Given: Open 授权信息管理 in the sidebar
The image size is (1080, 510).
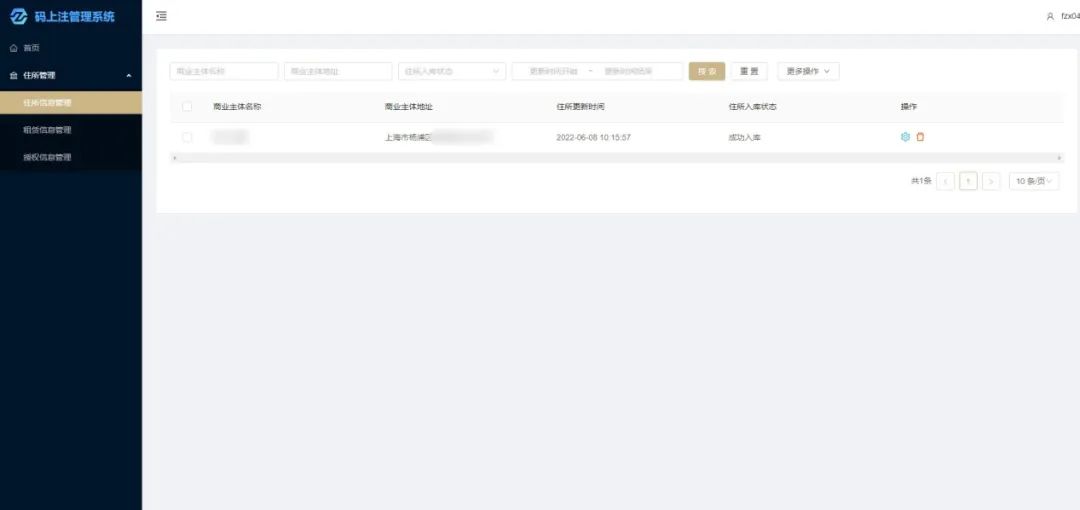Looking at the screenshot, I should pyautogui.click(x=48, y=157).
